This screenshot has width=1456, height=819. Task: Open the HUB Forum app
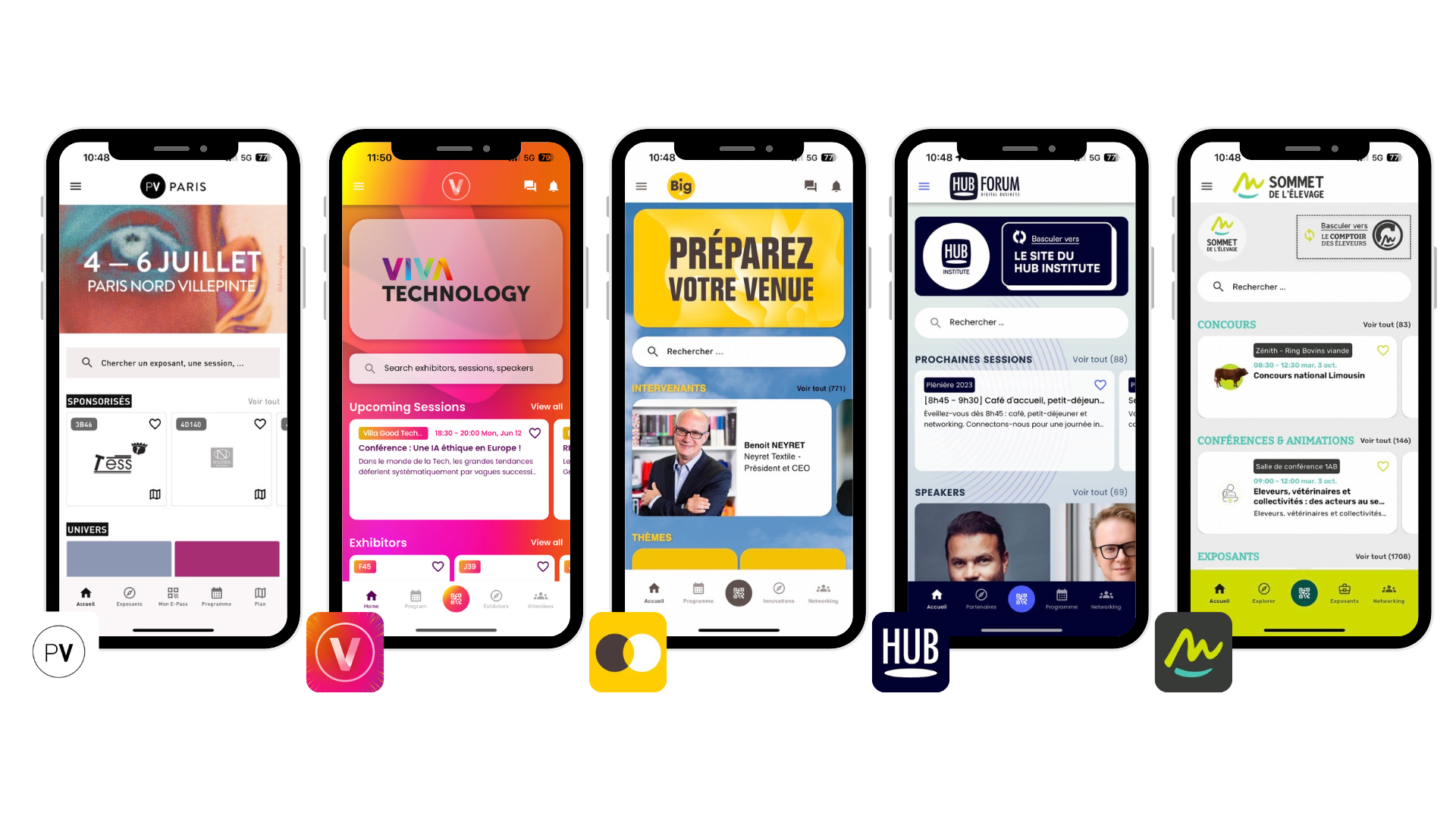pyautogui.click(x=911, y=652)
